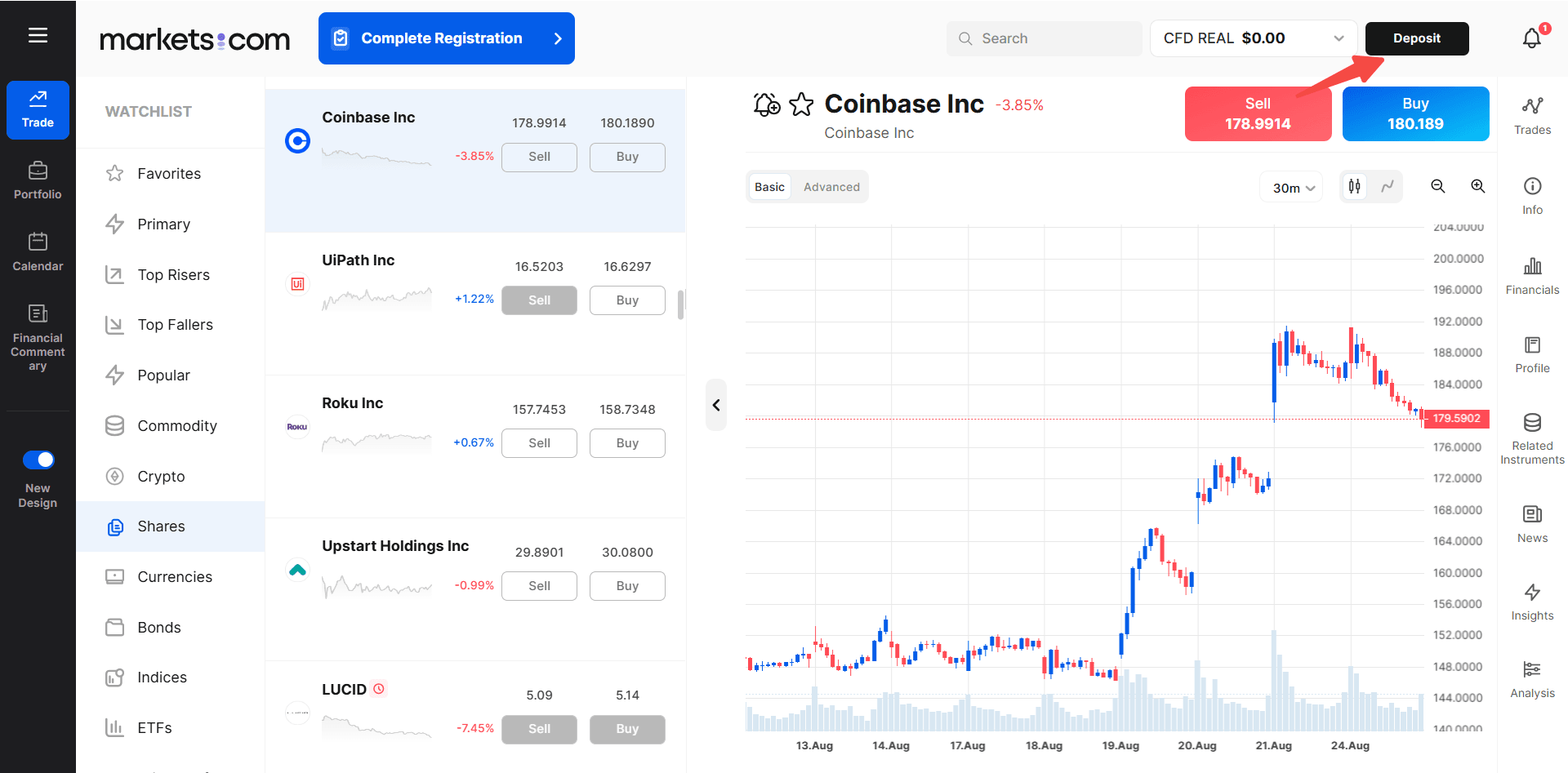The width and height of the screenshot is (1568, 773).
Task: Open Financial Commentary in the sidebar
Action: (x=38, y=338)
